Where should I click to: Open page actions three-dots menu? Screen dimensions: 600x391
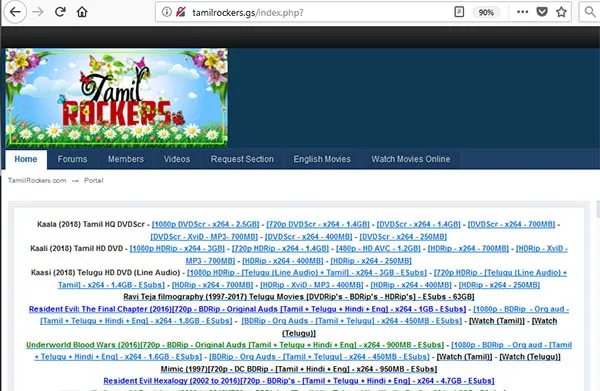click(x=522, y=12)
